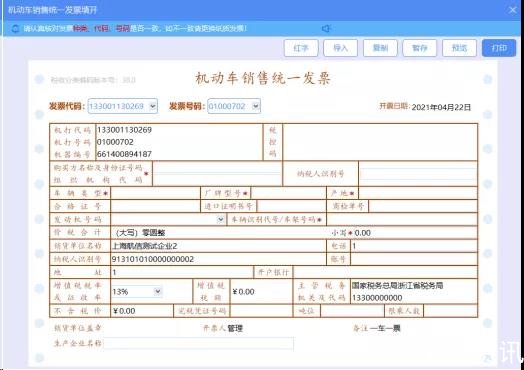The image size is (524, 370).
Task: Click the date 2021年04月22日
Action: tap(441, 107)
